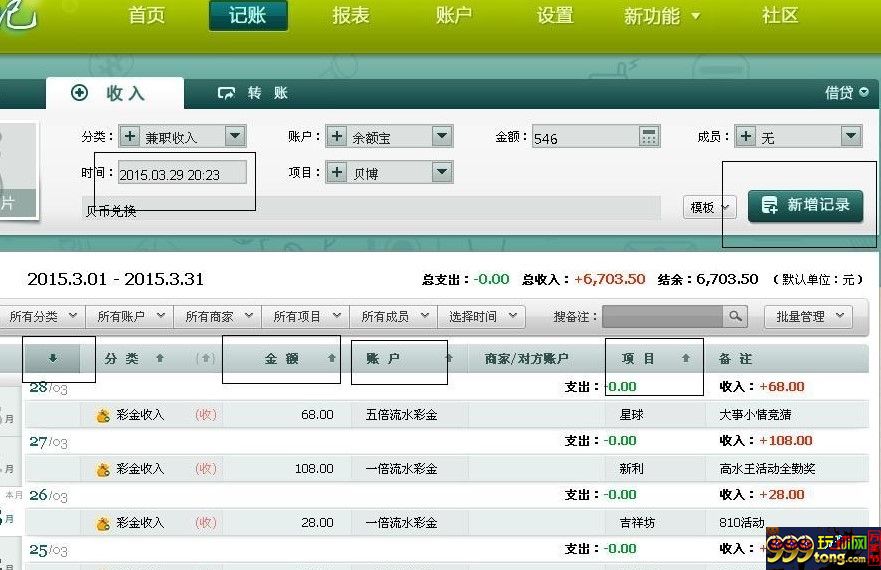Viewport: 881px width, 570px height.
Task: Open the 设置 settings menu
Action: pyautogui.click(x=555, y=15)
